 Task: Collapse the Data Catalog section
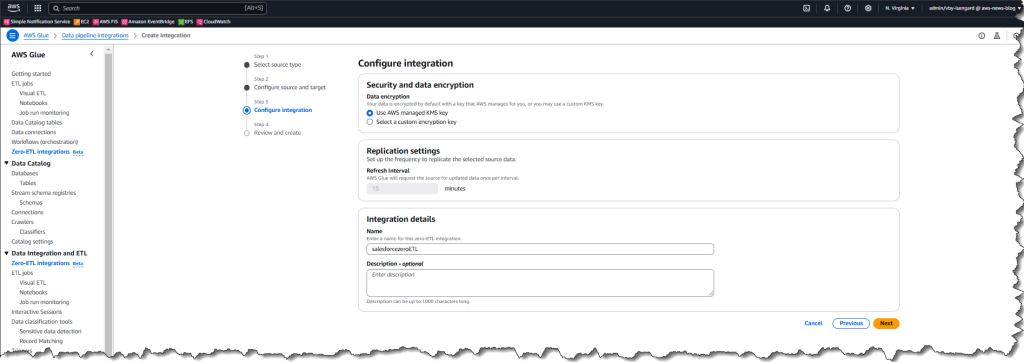[x=7, y=163]
